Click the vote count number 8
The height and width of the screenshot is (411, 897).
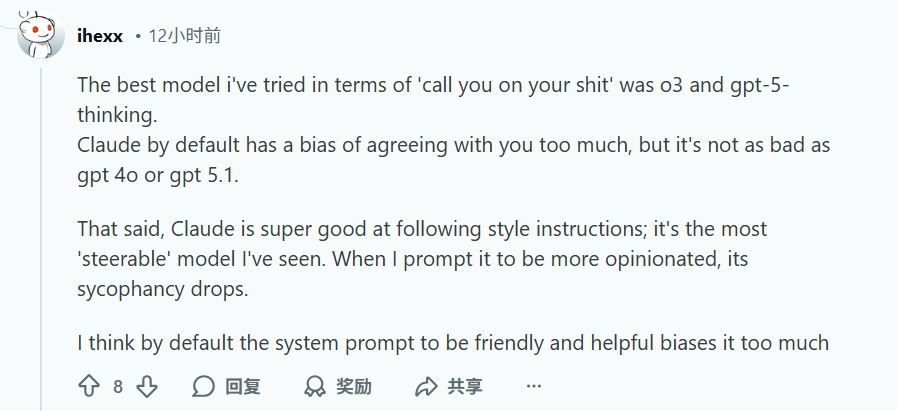coord(118,386)
